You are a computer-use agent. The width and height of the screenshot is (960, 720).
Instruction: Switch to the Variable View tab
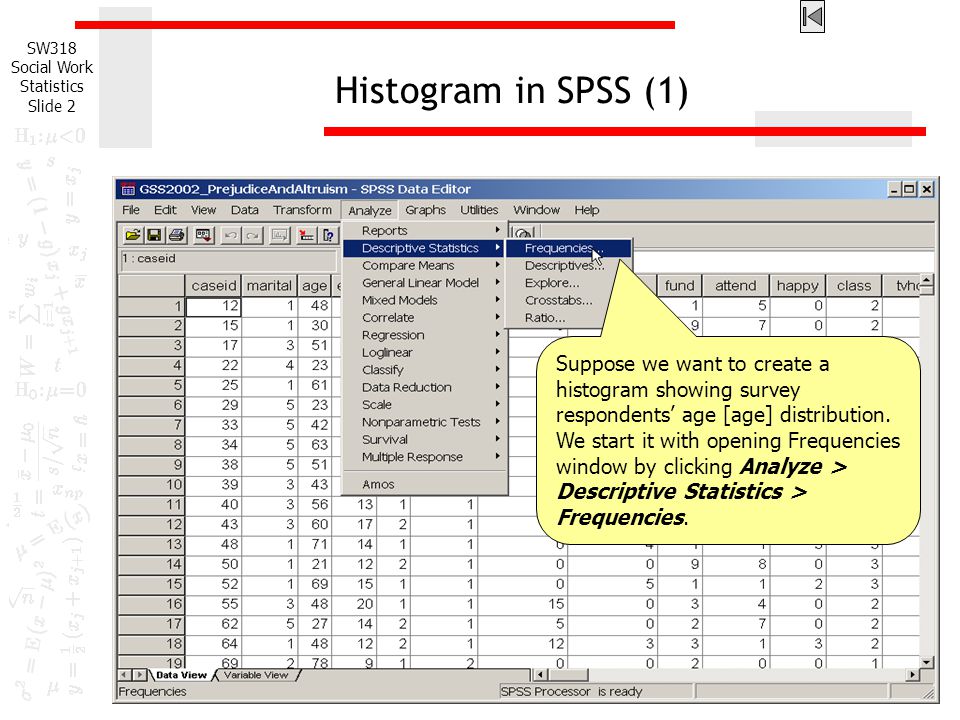pyautogui.click(x=256, y=675)
